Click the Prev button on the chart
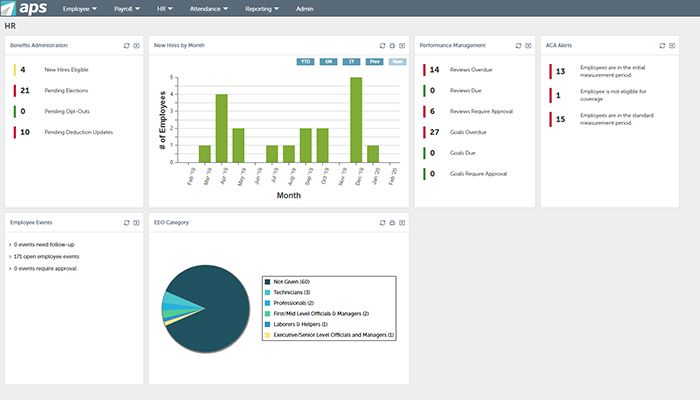This screenshot has height=400, width=700. pos(374,61)
